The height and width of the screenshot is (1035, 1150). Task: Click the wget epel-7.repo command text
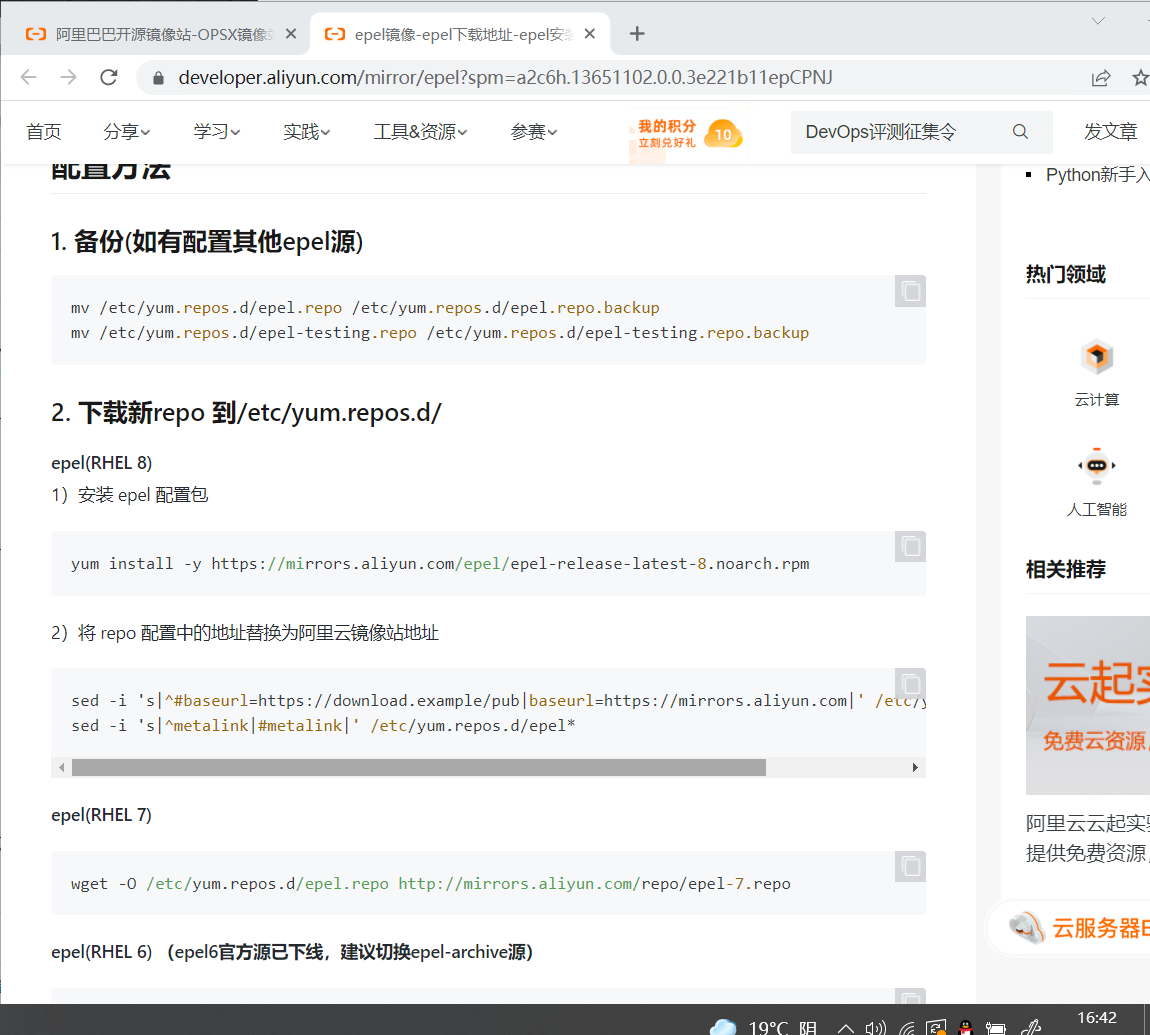click(x=431, y=883)
